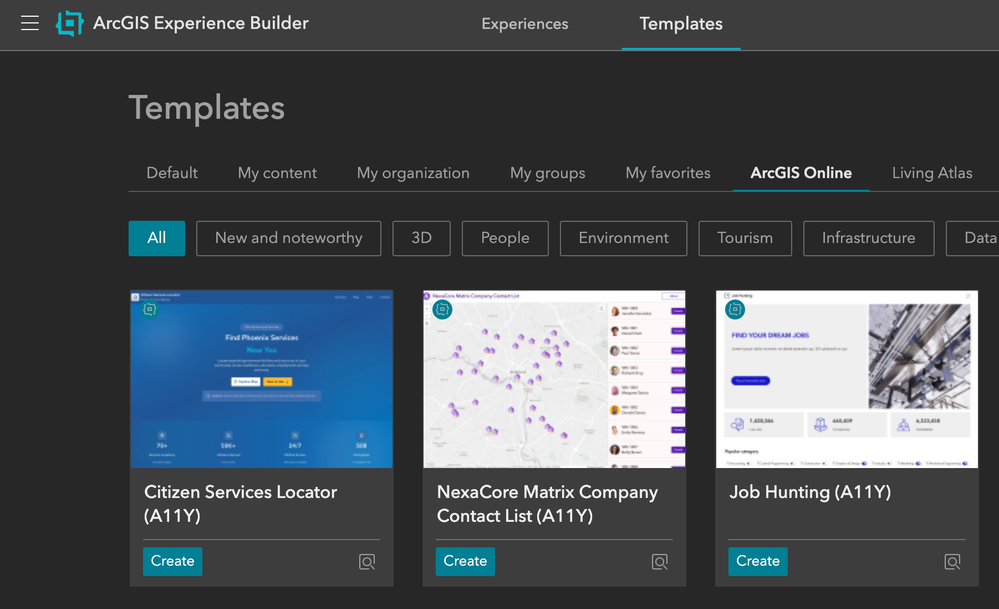Viewport: 999px width, 609px height.
Task: Open the My favorites tab
Action: click(x=668, y=173)
